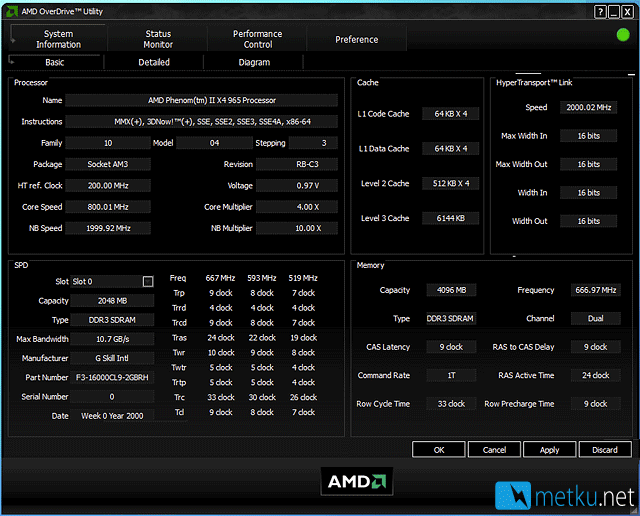Click the Family value 10
Screen dimensions: 640x516
tap(108, 143)
